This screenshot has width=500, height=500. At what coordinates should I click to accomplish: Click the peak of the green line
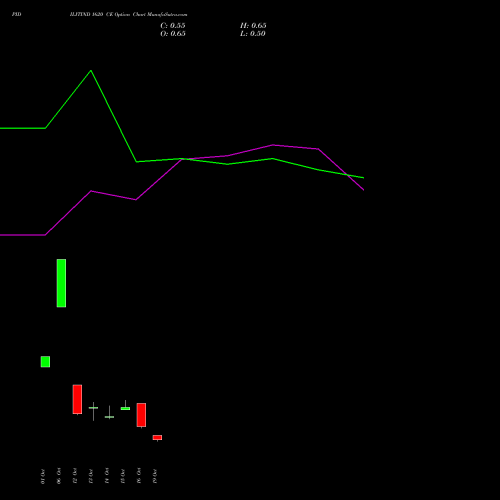tap(91, 71)
